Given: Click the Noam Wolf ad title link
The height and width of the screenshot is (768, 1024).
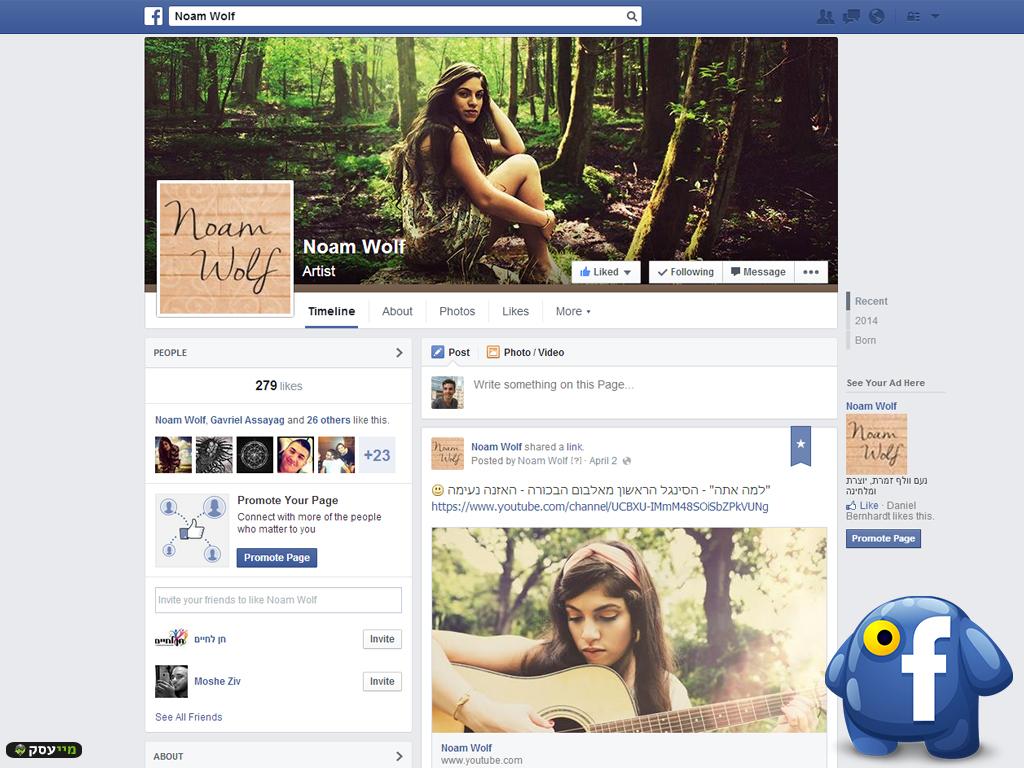Looking at the screenshot, I should click(871, 406).
